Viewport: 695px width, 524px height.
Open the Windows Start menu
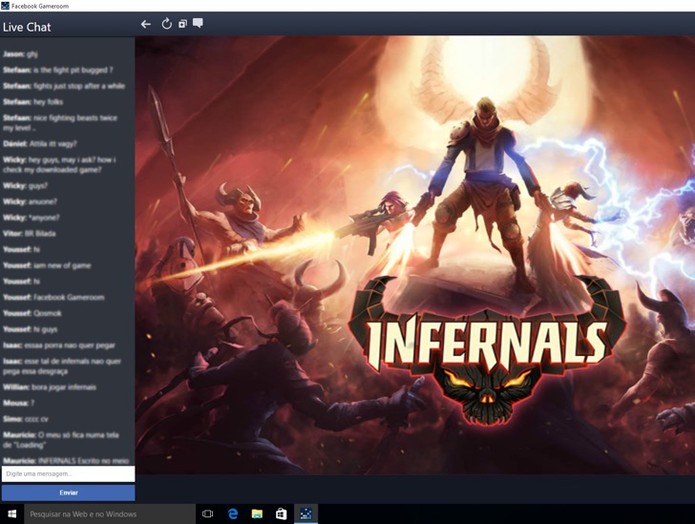click(x=12, y=514)
